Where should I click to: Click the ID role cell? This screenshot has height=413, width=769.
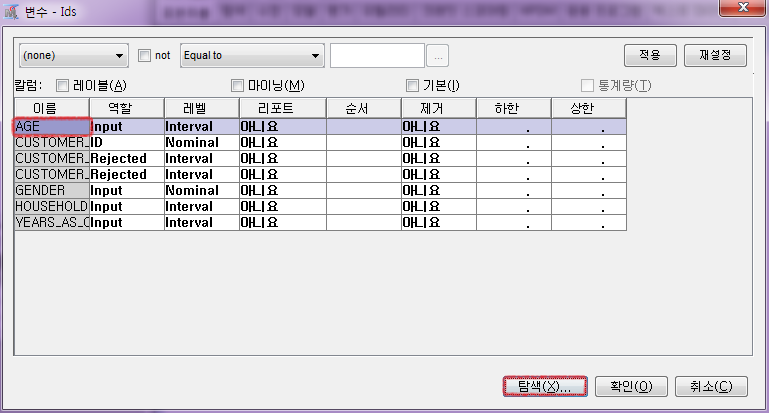127,143
